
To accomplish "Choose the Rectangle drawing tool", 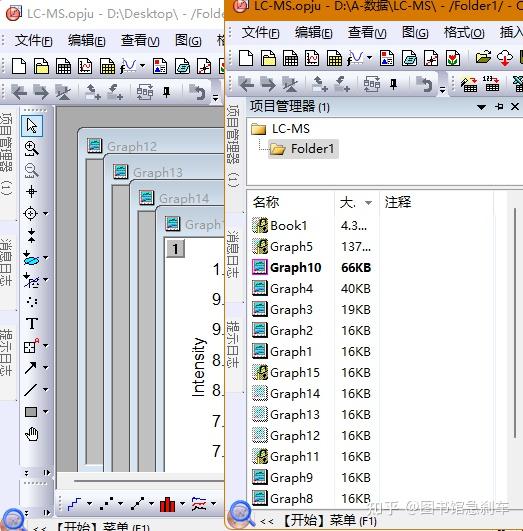I will (x=31, y=412).
